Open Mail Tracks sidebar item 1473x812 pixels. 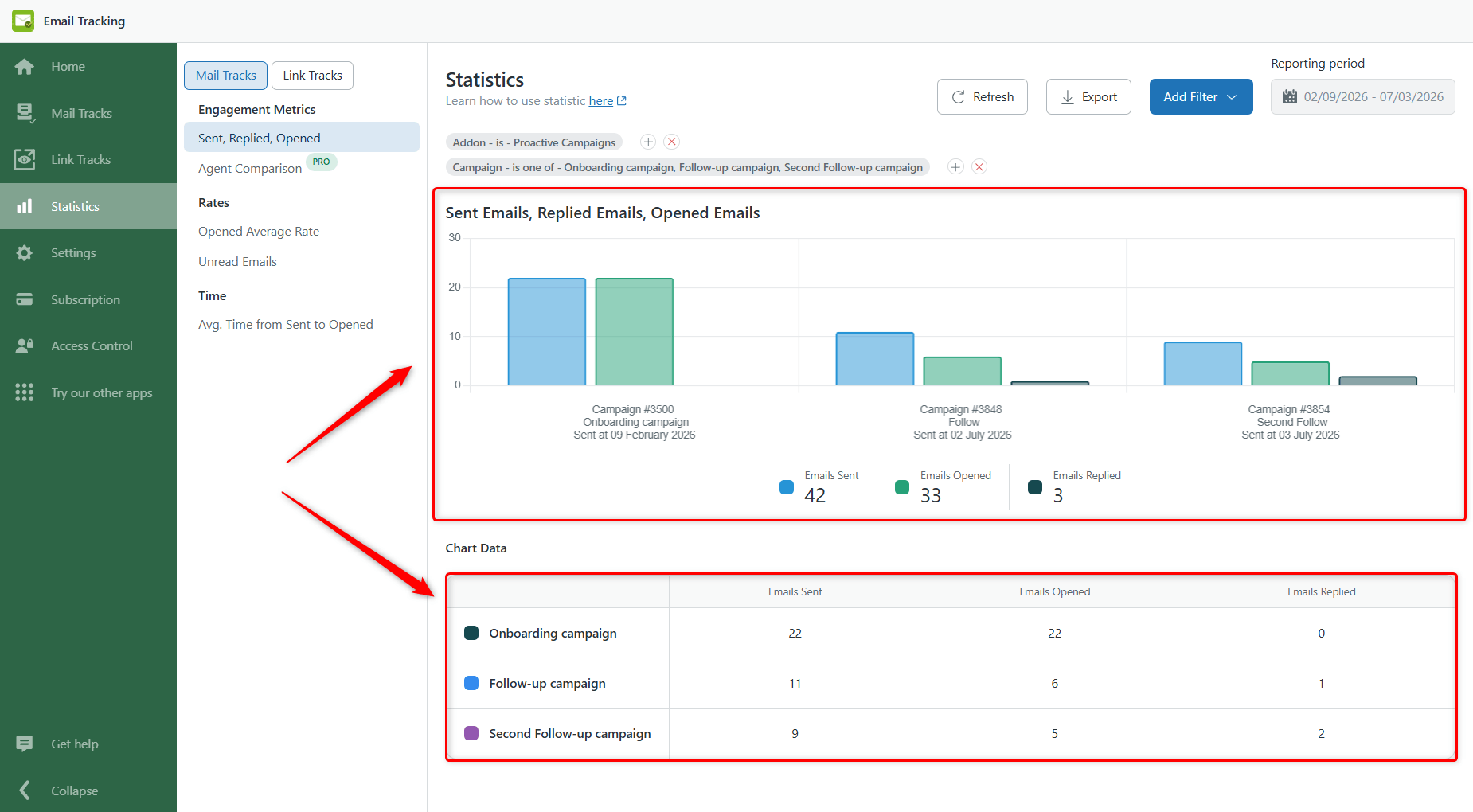point(88,113)
